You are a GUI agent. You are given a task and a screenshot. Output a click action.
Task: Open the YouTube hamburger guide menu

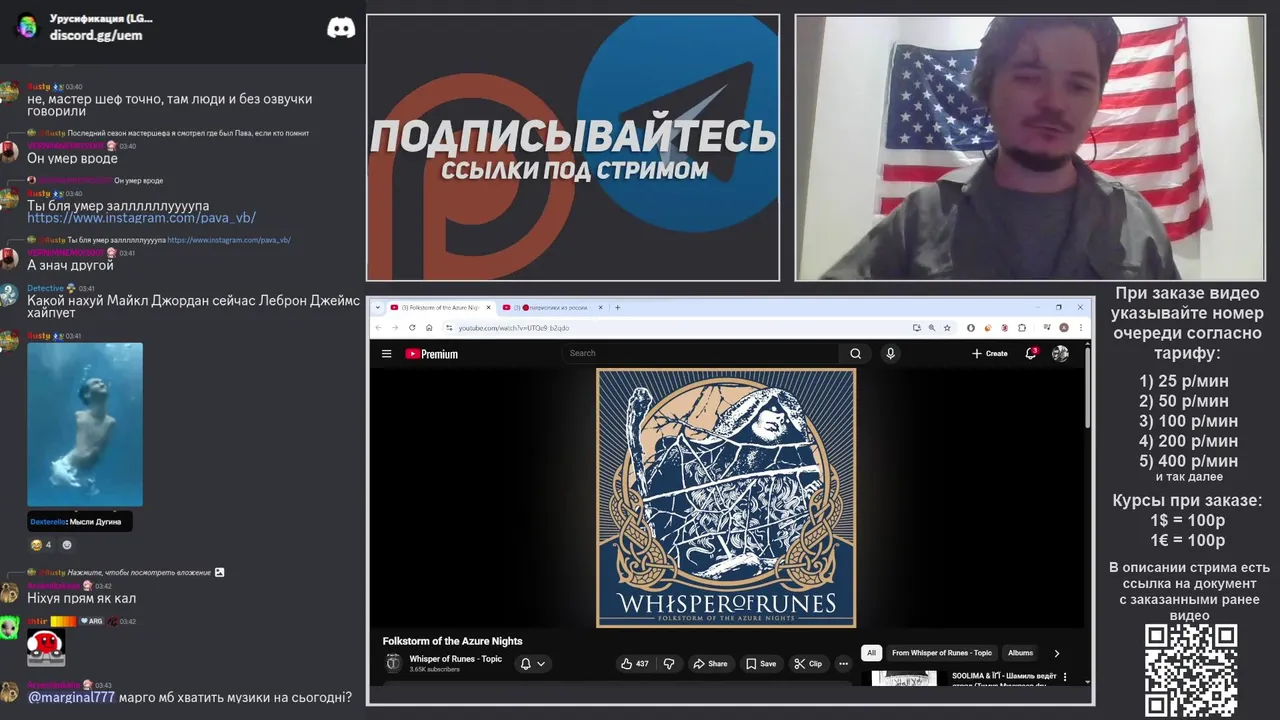point(386,353)
